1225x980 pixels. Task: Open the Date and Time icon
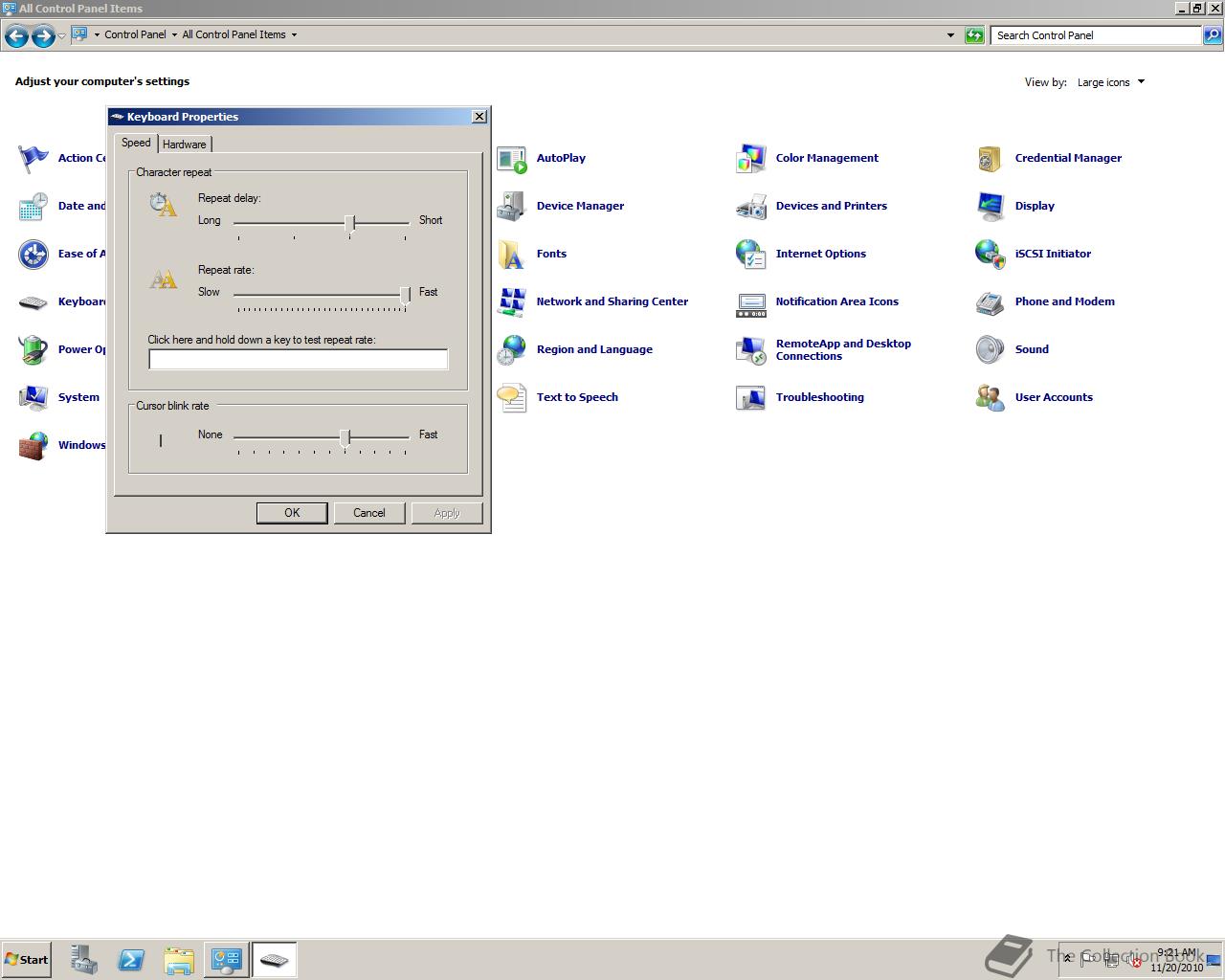coord(33,207)
